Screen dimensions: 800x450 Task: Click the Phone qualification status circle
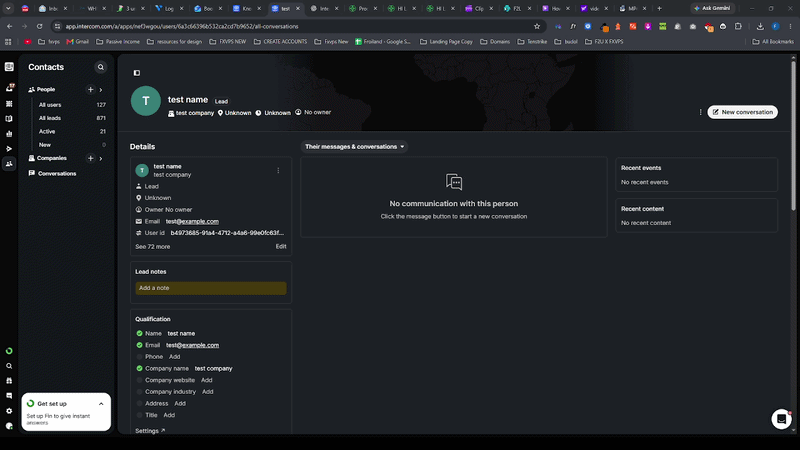(x=139, y=357)
